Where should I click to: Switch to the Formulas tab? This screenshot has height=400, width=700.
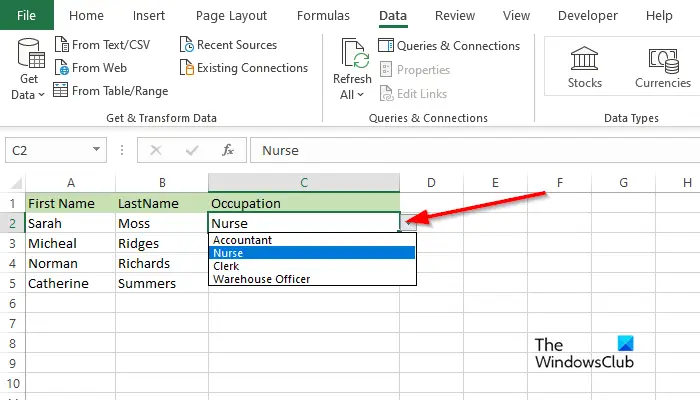tap(323, 16)
